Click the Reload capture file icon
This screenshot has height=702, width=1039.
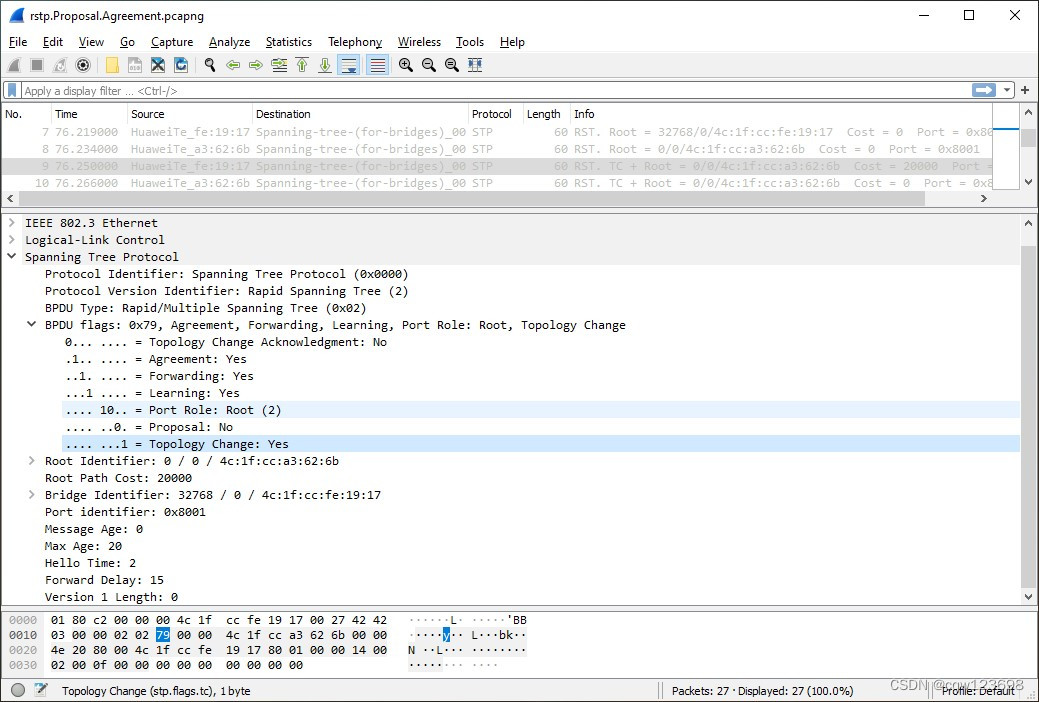click(x=181, y=65)
